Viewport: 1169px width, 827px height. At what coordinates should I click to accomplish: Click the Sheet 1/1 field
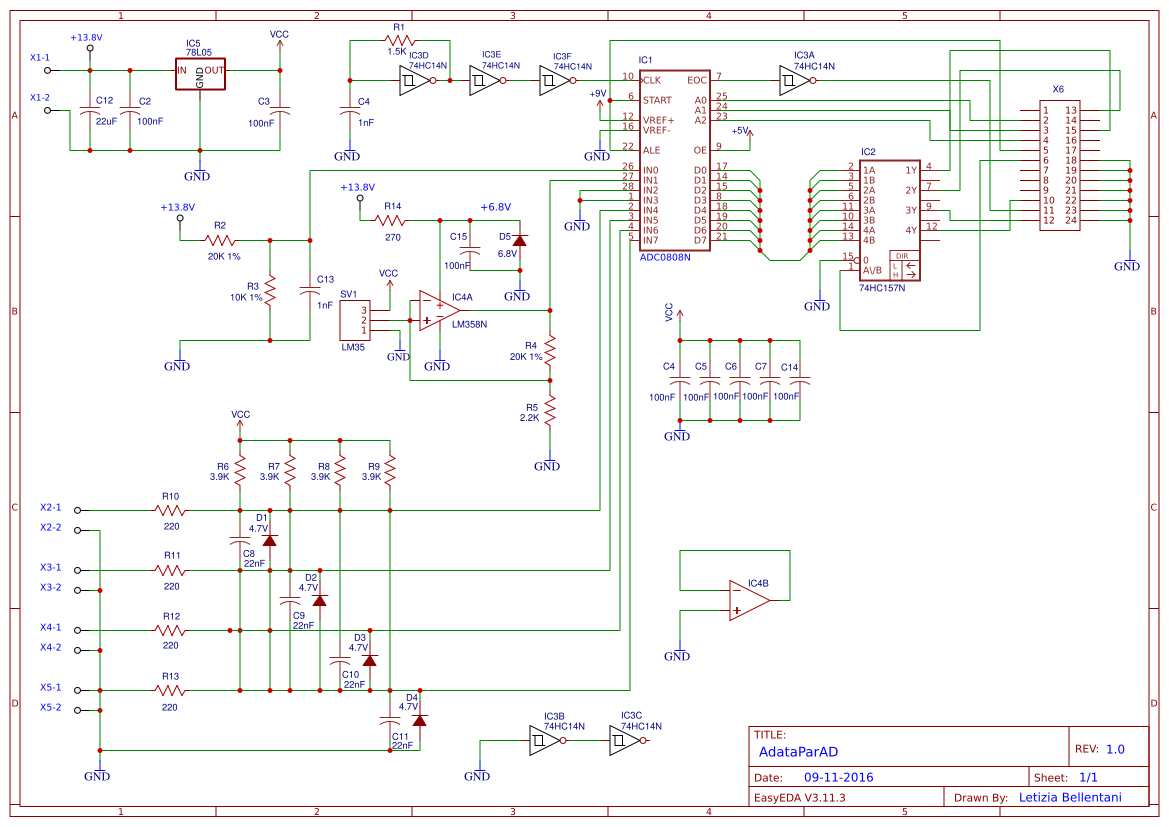coord(1090,776)
